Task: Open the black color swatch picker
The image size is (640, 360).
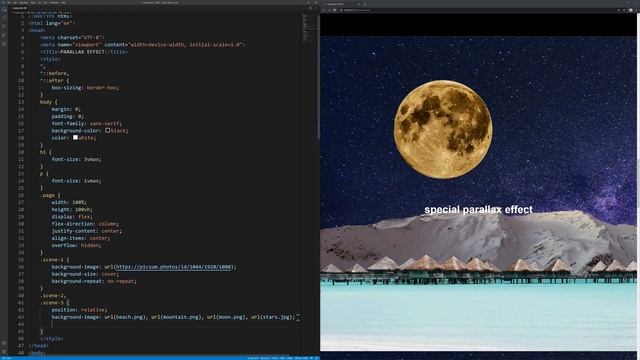Action: tap(107, 131)
